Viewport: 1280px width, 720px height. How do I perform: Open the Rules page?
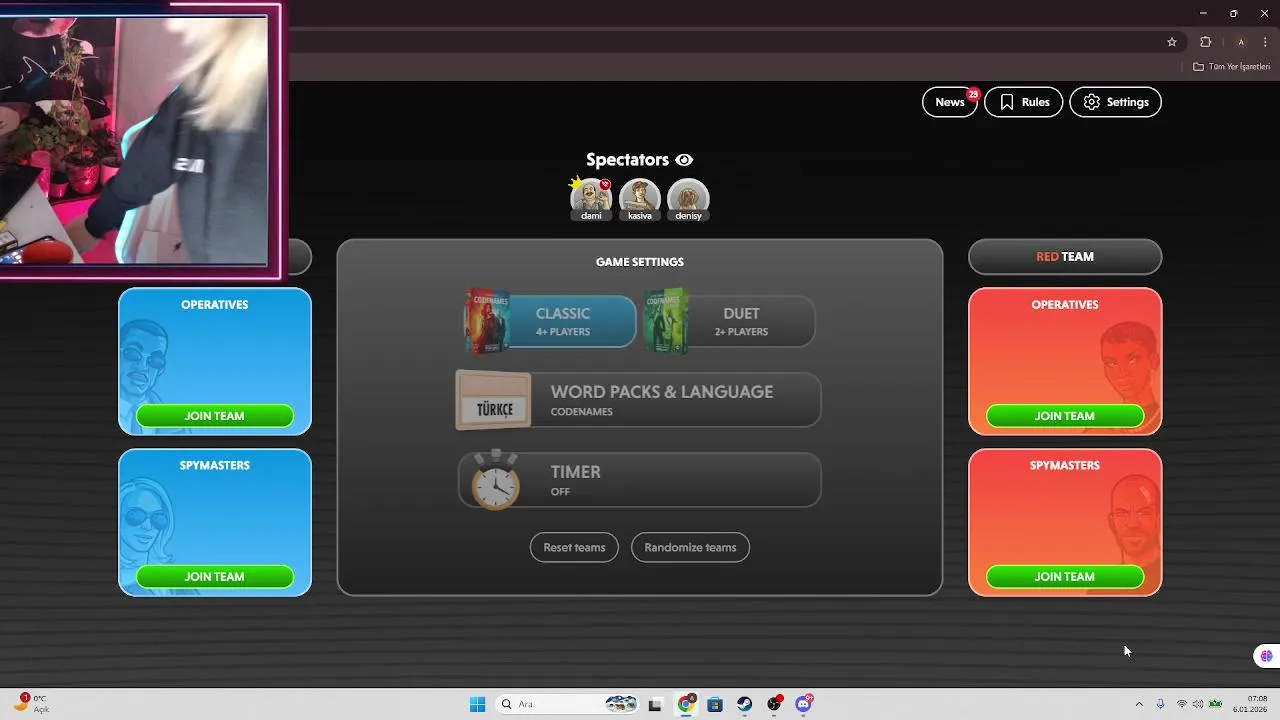click(x=1024, y=102)
